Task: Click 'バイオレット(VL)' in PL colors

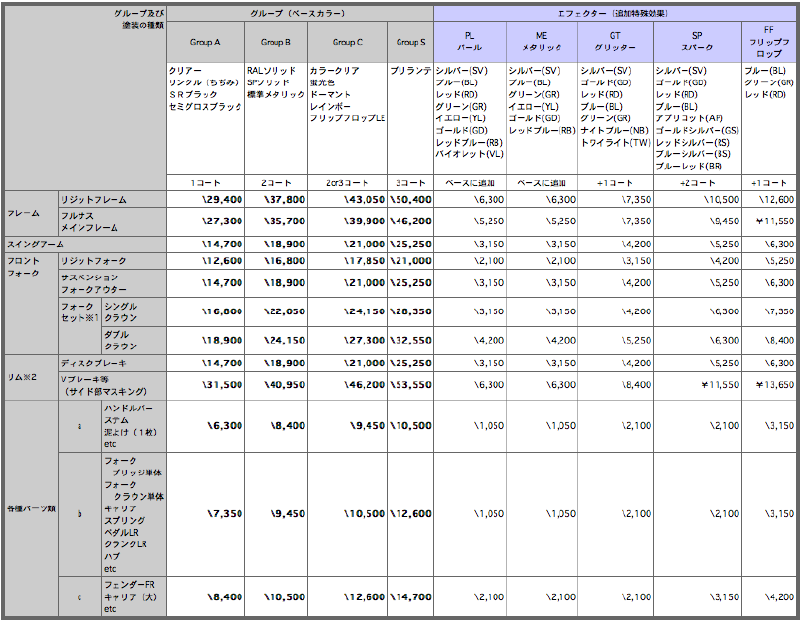Action: (469, 154)
